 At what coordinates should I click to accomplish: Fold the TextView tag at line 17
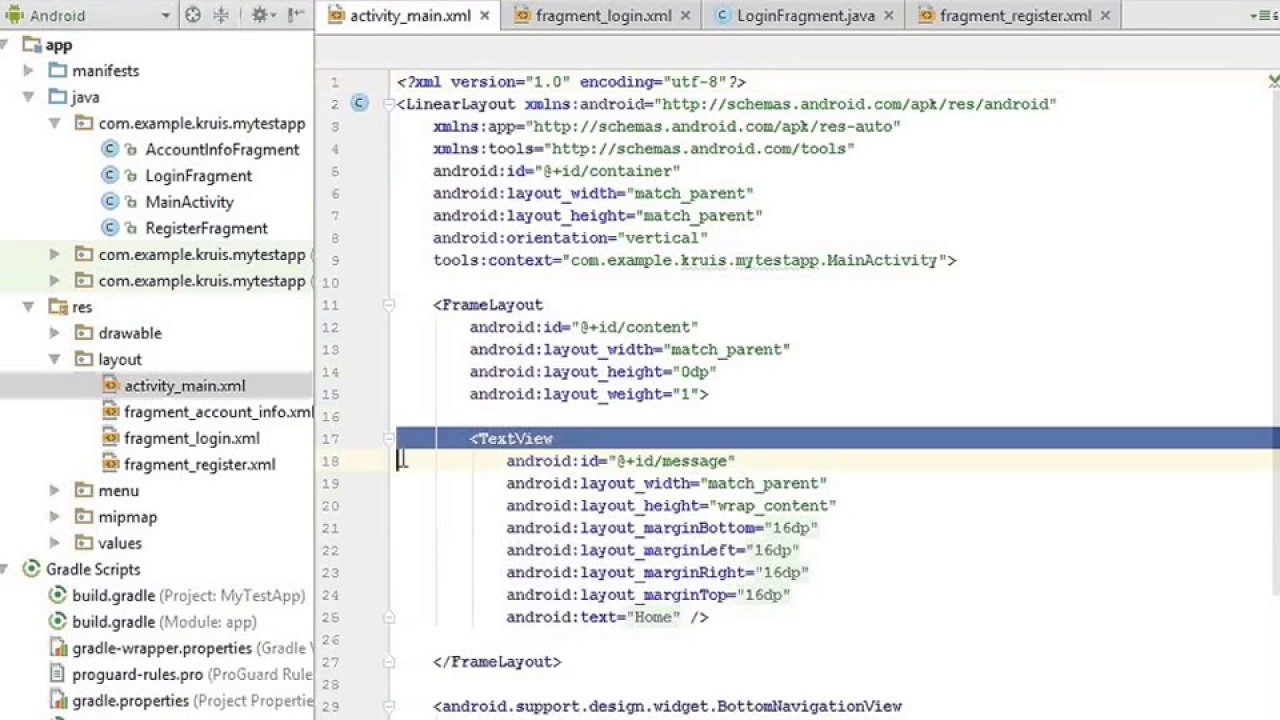[389, 439]
